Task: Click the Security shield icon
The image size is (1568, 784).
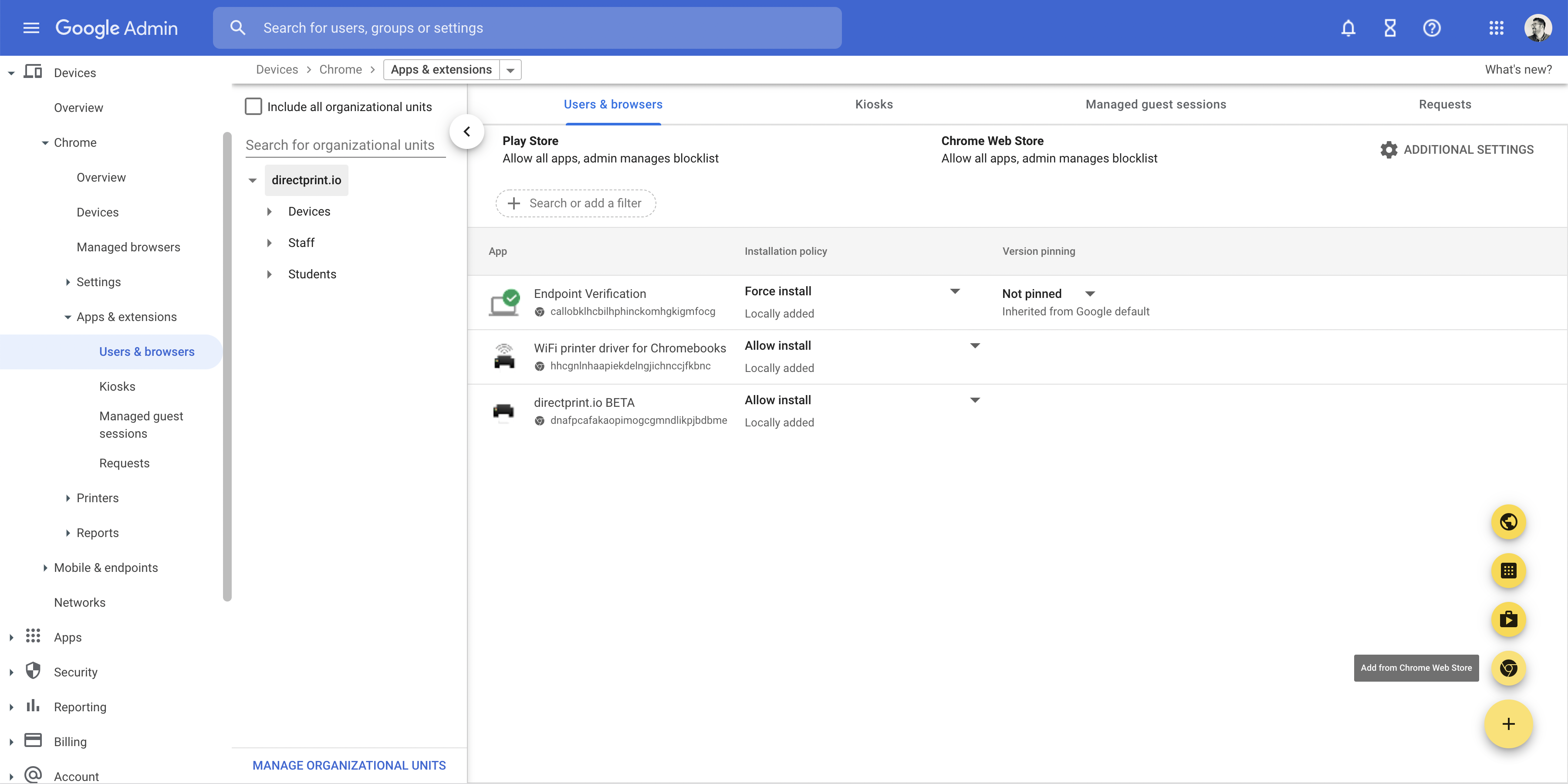Action: coord(33,671)
